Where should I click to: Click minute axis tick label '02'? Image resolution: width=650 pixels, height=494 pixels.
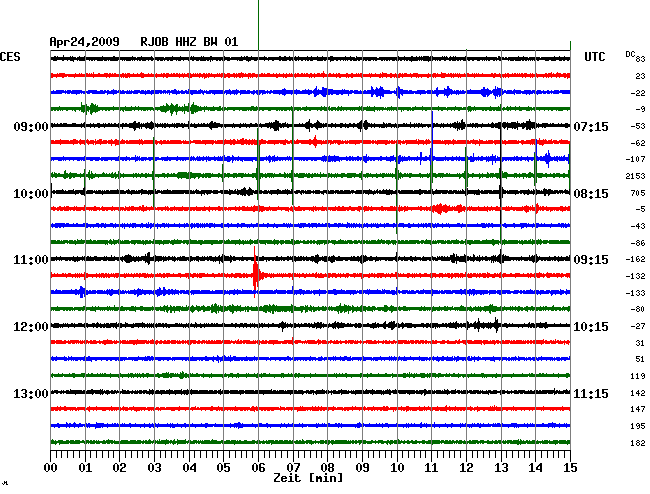(119, 468)
